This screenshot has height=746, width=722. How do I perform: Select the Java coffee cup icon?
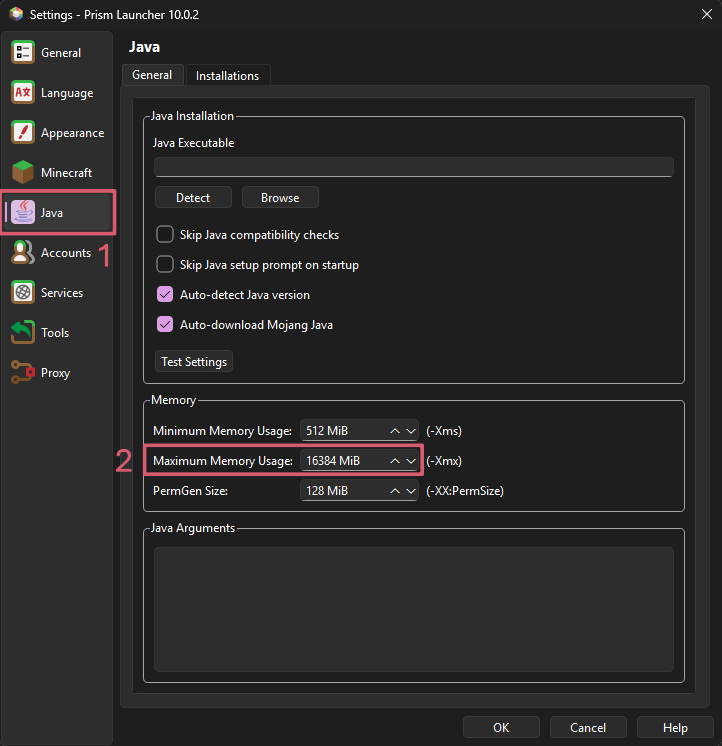click(22, 212)
